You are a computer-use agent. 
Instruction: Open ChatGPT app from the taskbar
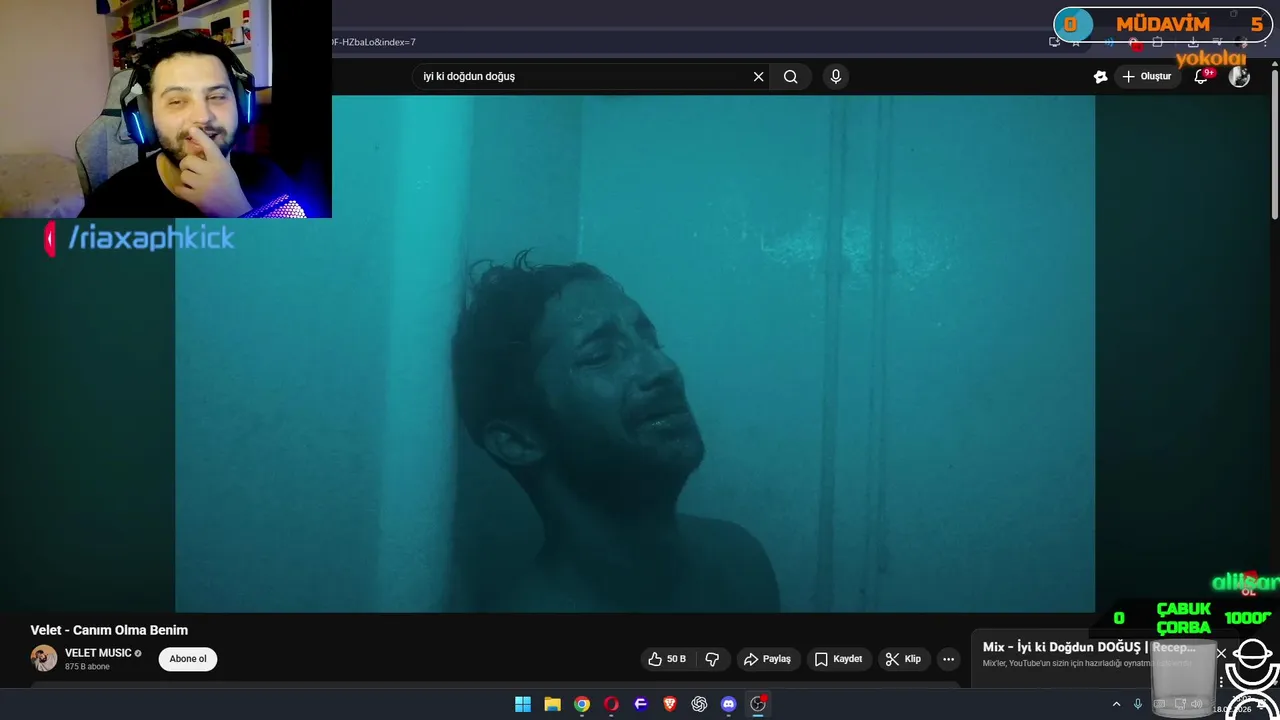point(699,704)
